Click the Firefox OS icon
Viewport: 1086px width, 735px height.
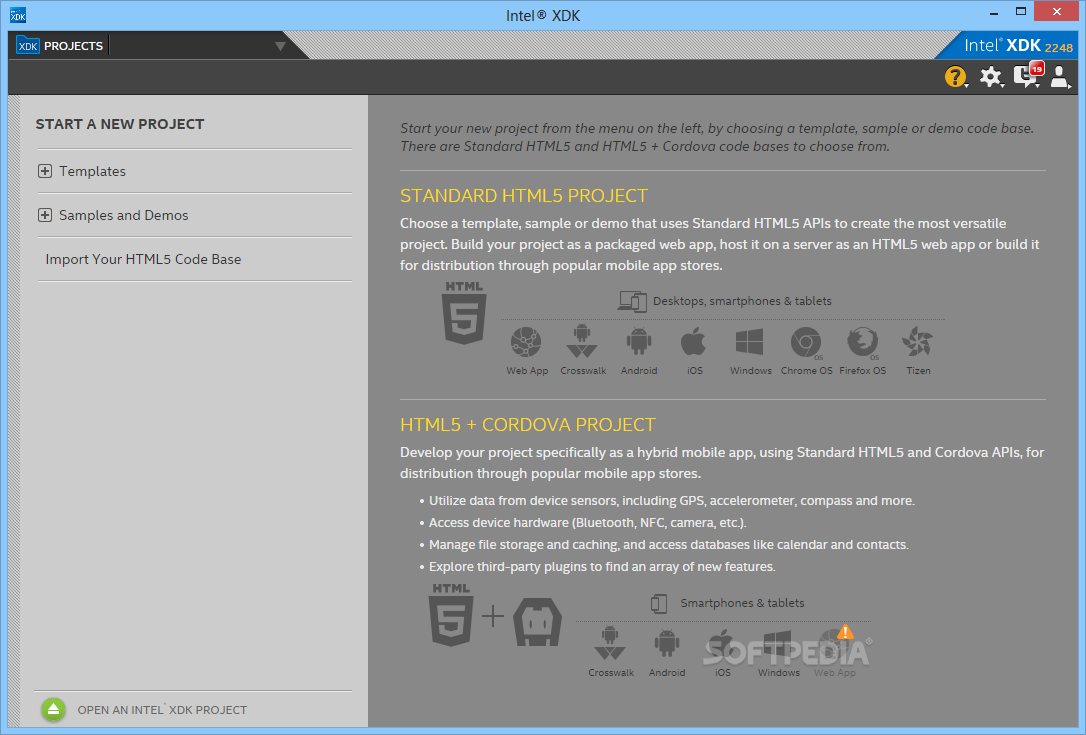coord(862,342)
